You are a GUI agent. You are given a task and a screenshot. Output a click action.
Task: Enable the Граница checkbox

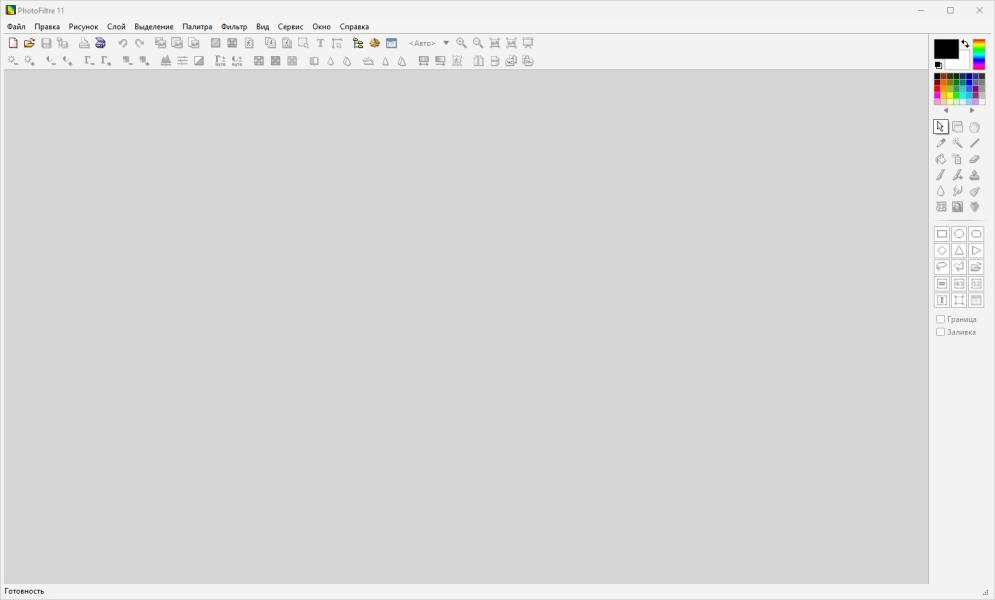pos(940,319)
